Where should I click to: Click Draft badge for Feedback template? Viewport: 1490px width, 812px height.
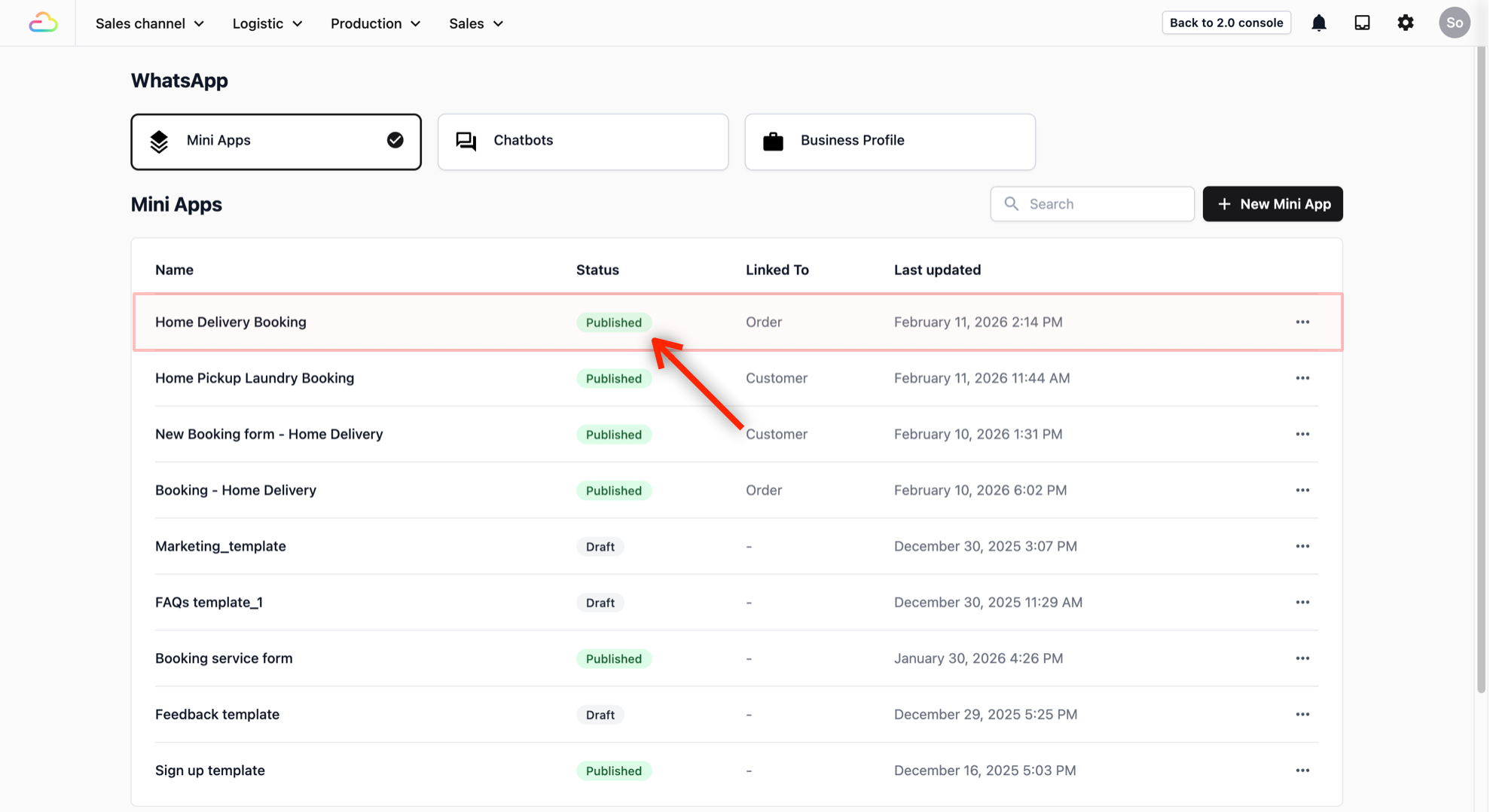600,715
